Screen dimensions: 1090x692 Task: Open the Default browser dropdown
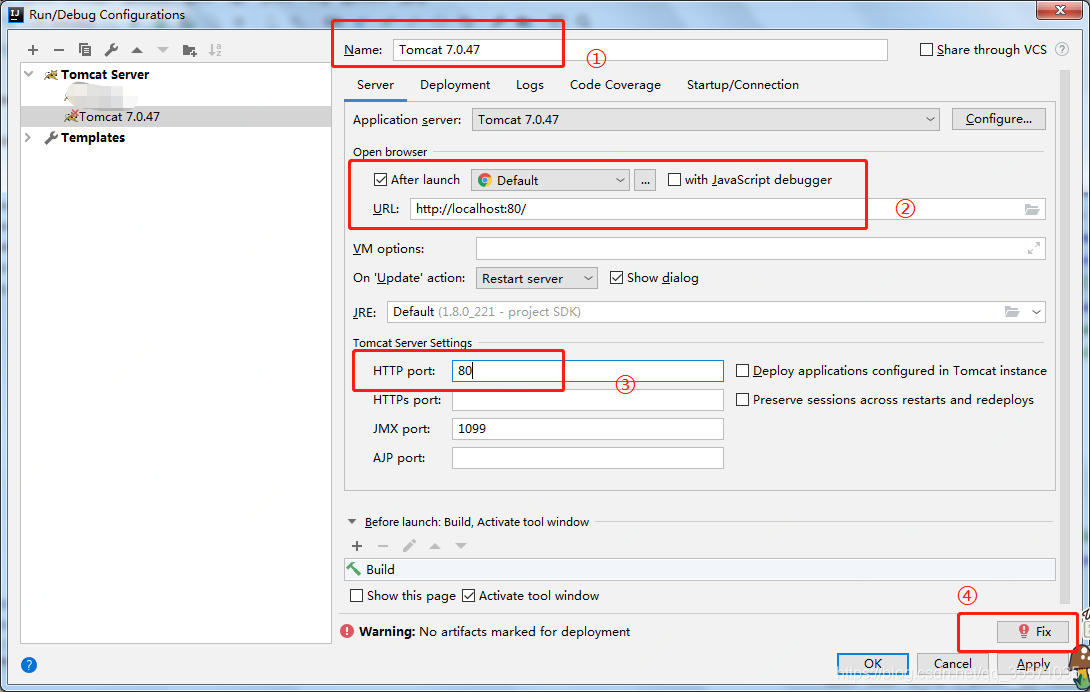[551, 180]
